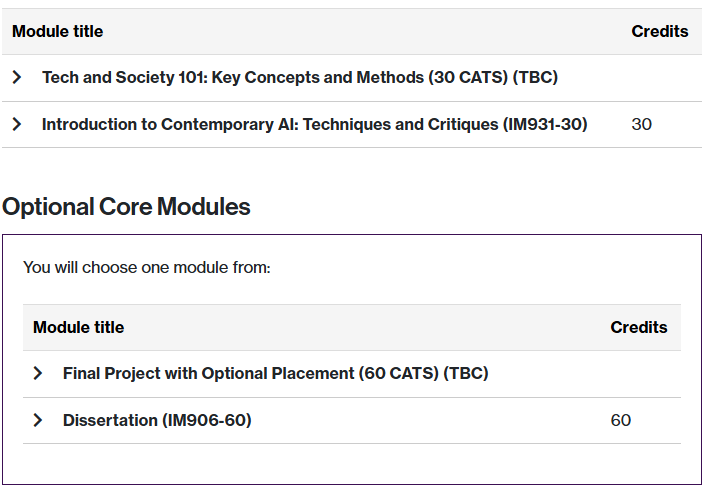Click the 60 credits value for Dissertation
The height and width of the screenshot is (490, 707).
[621, 421]
